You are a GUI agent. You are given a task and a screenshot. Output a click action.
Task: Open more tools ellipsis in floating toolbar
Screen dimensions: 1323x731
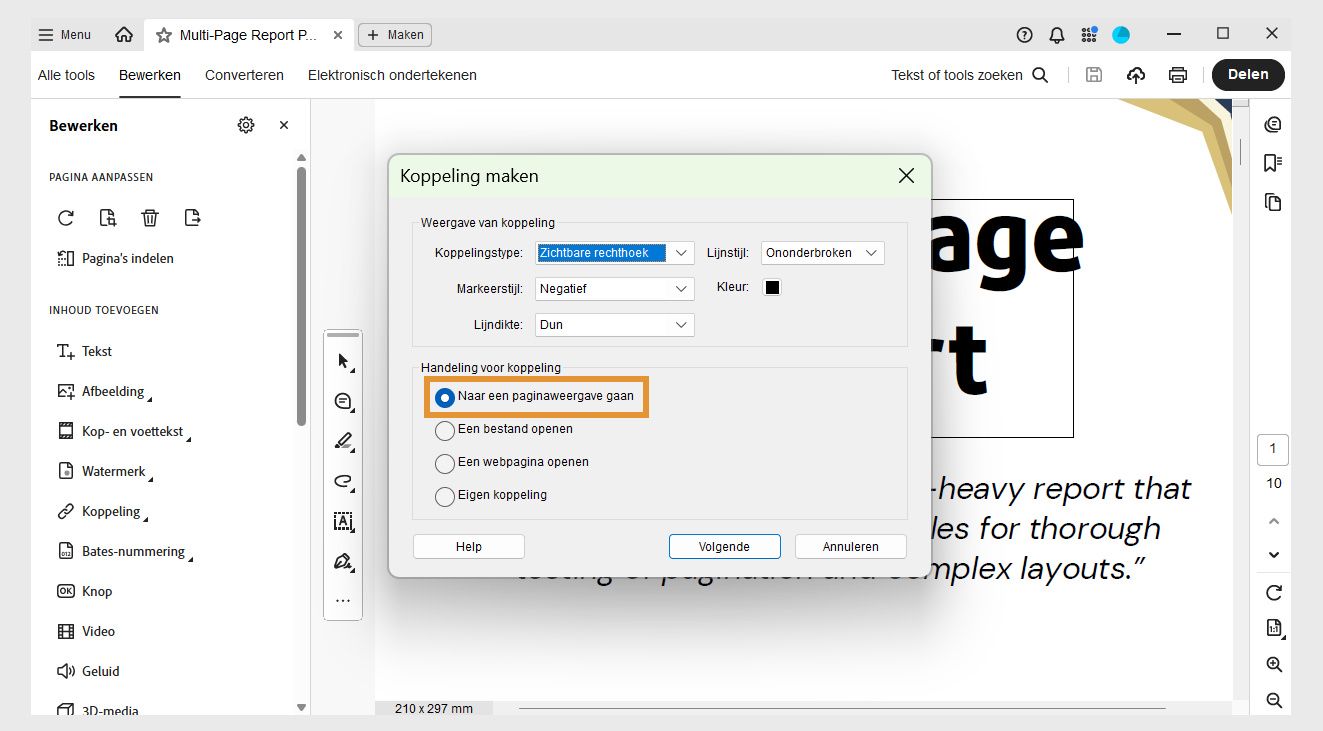343,601
